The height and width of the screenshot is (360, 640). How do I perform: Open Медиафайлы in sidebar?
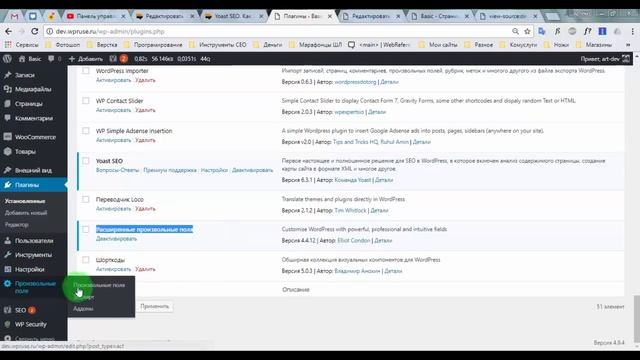[x=33, y=89]
